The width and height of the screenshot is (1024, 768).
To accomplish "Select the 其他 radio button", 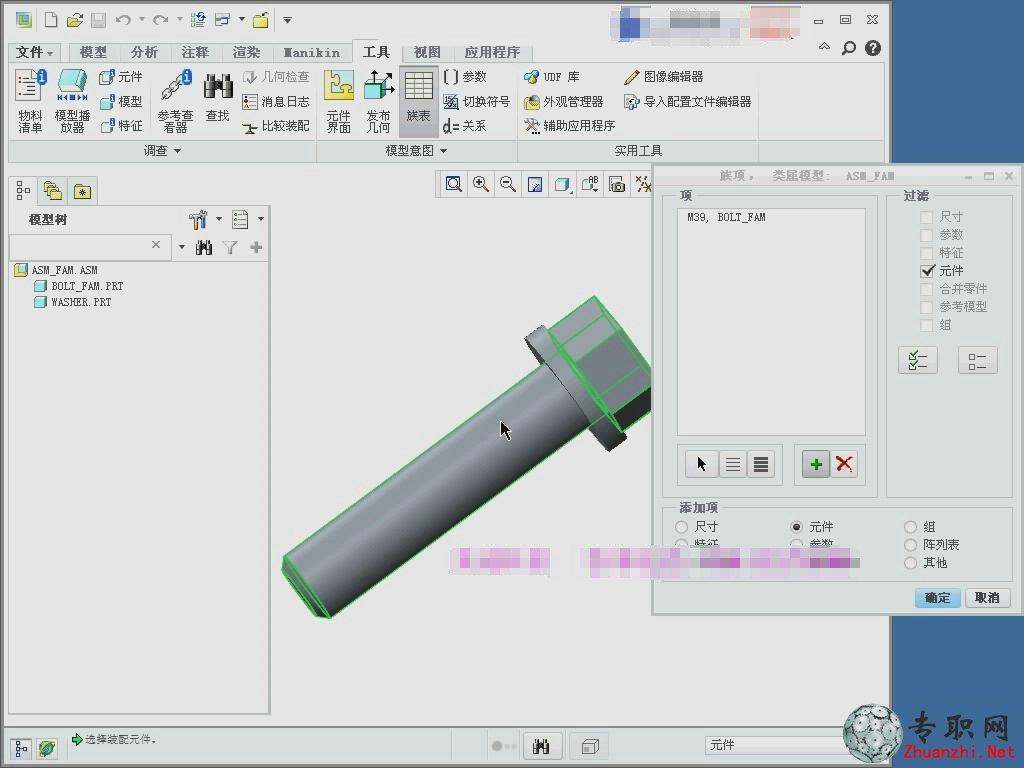I will tap(910, 563).
